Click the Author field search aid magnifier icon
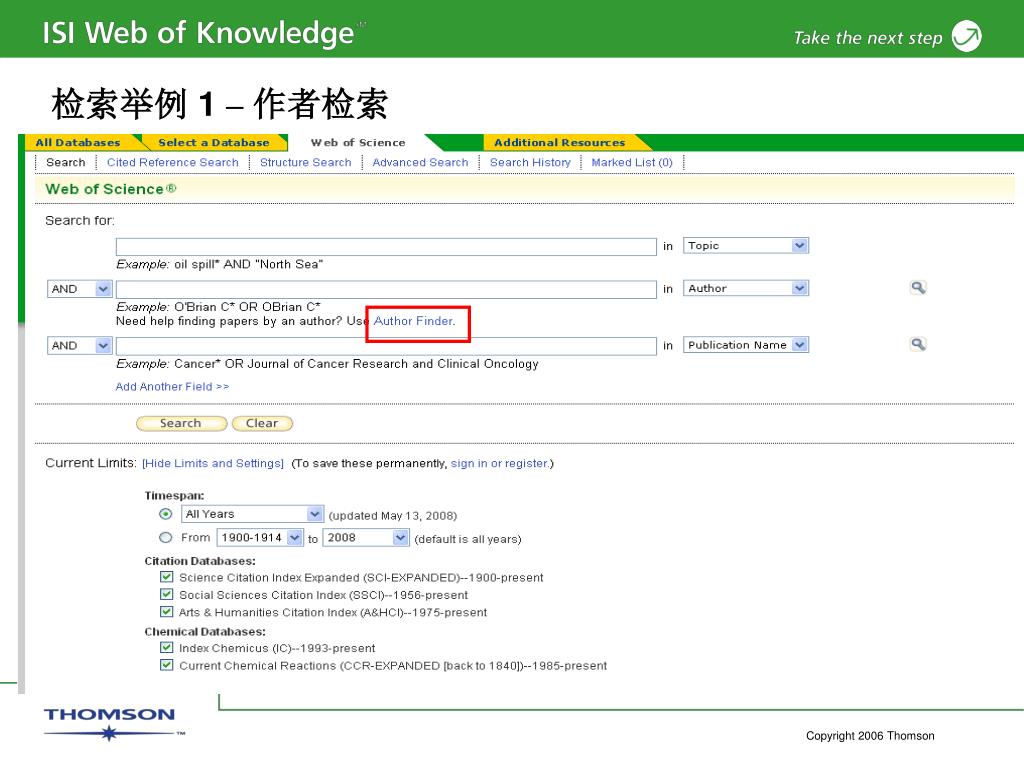The width and height of the screenshot is (1024, 768). (917, 288)
